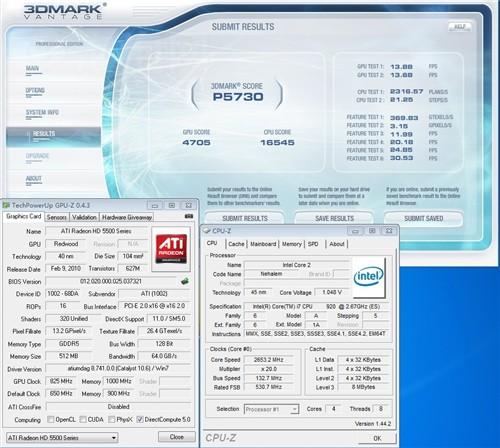Select the Cache tab in CPU-Z

[x=236, y=244]
